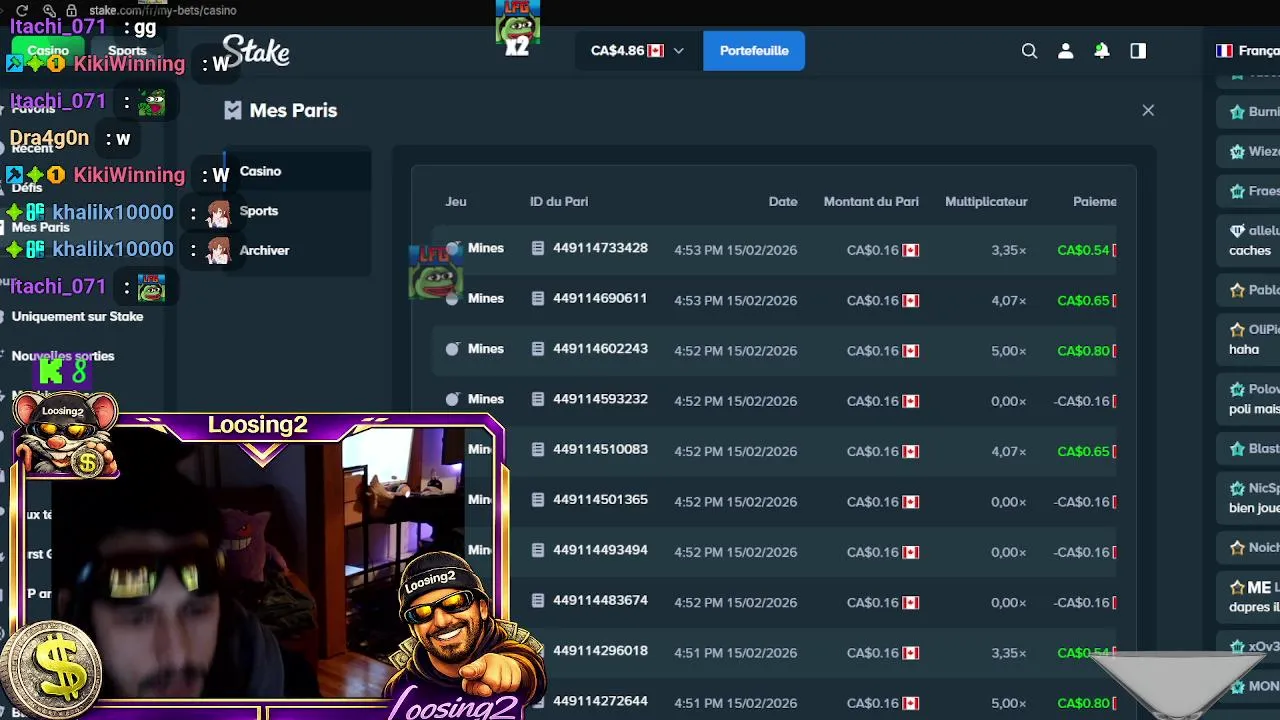
Task: Click the Date column header
Action: 783,201
